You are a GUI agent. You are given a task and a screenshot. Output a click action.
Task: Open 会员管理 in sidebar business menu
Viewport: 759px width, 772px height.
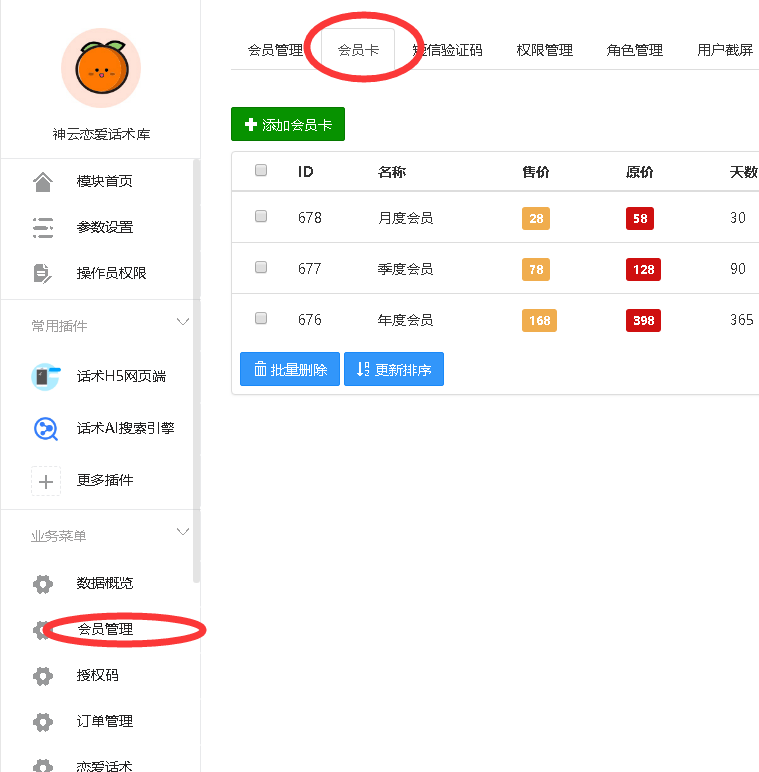point(105,629)
